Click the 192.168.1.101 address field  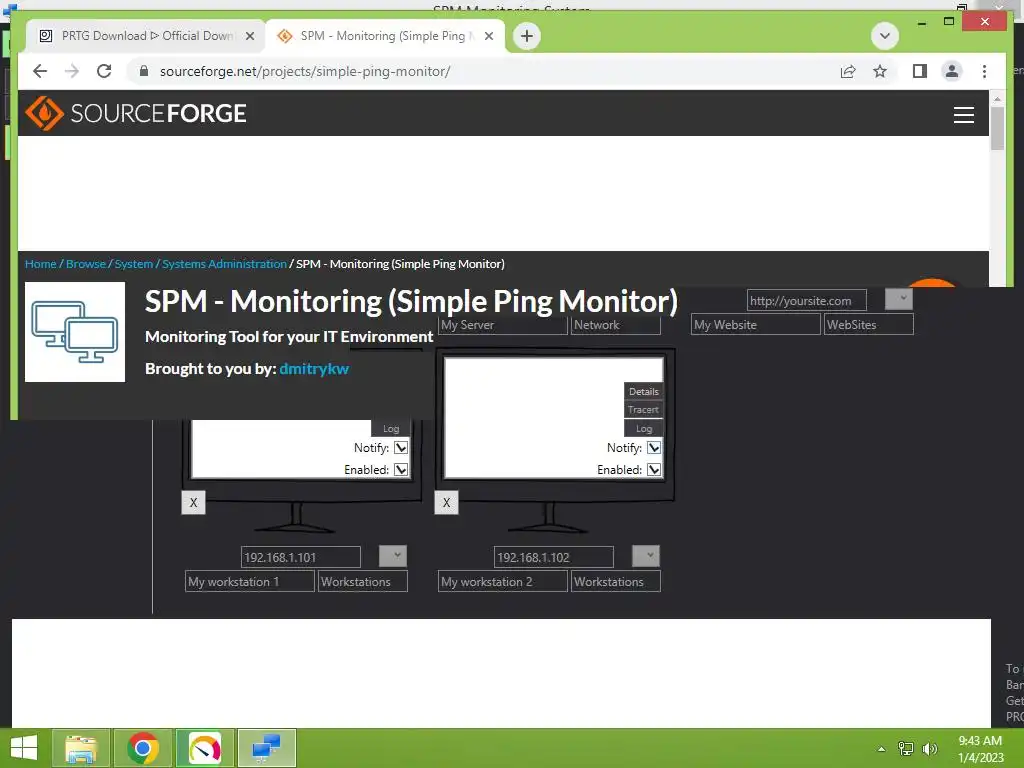tap(300, 557)
